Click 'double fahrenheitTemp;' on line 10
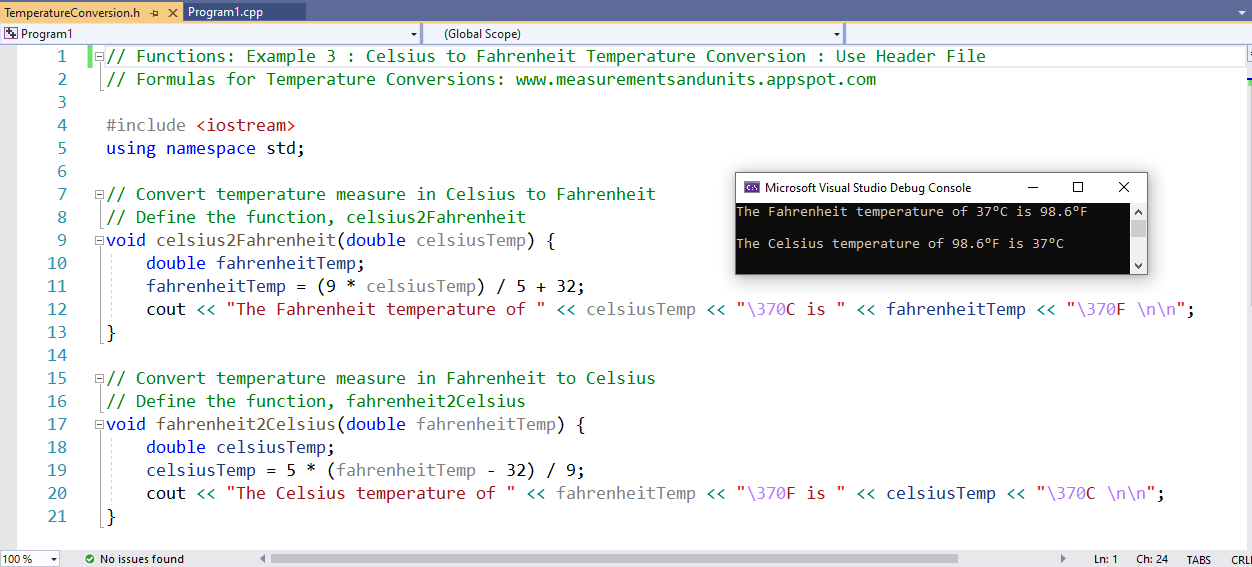This screenshot has height=567, width=1252. [x=256, y=263]
